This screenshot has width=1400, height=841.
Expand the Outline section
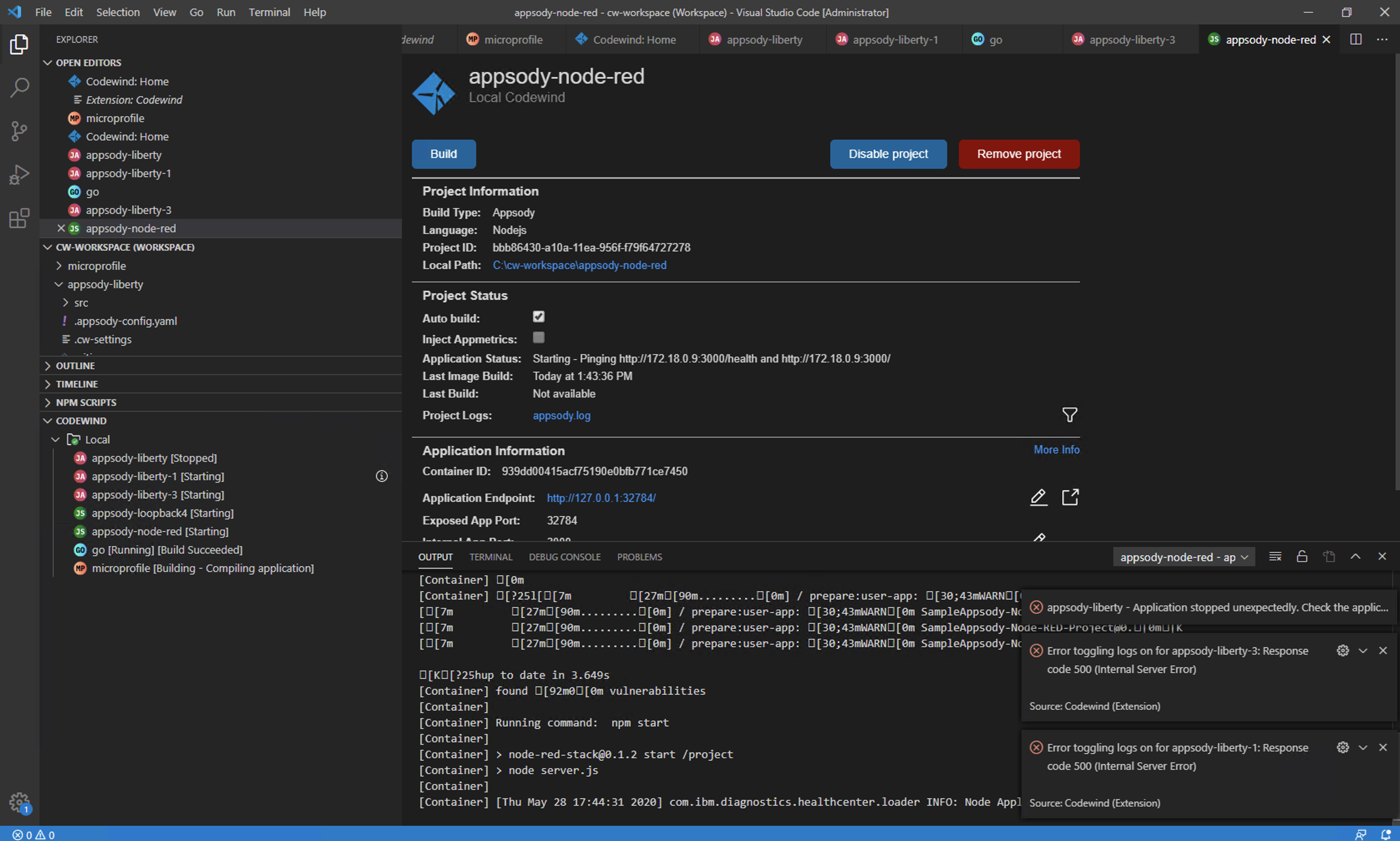[221, 365]
